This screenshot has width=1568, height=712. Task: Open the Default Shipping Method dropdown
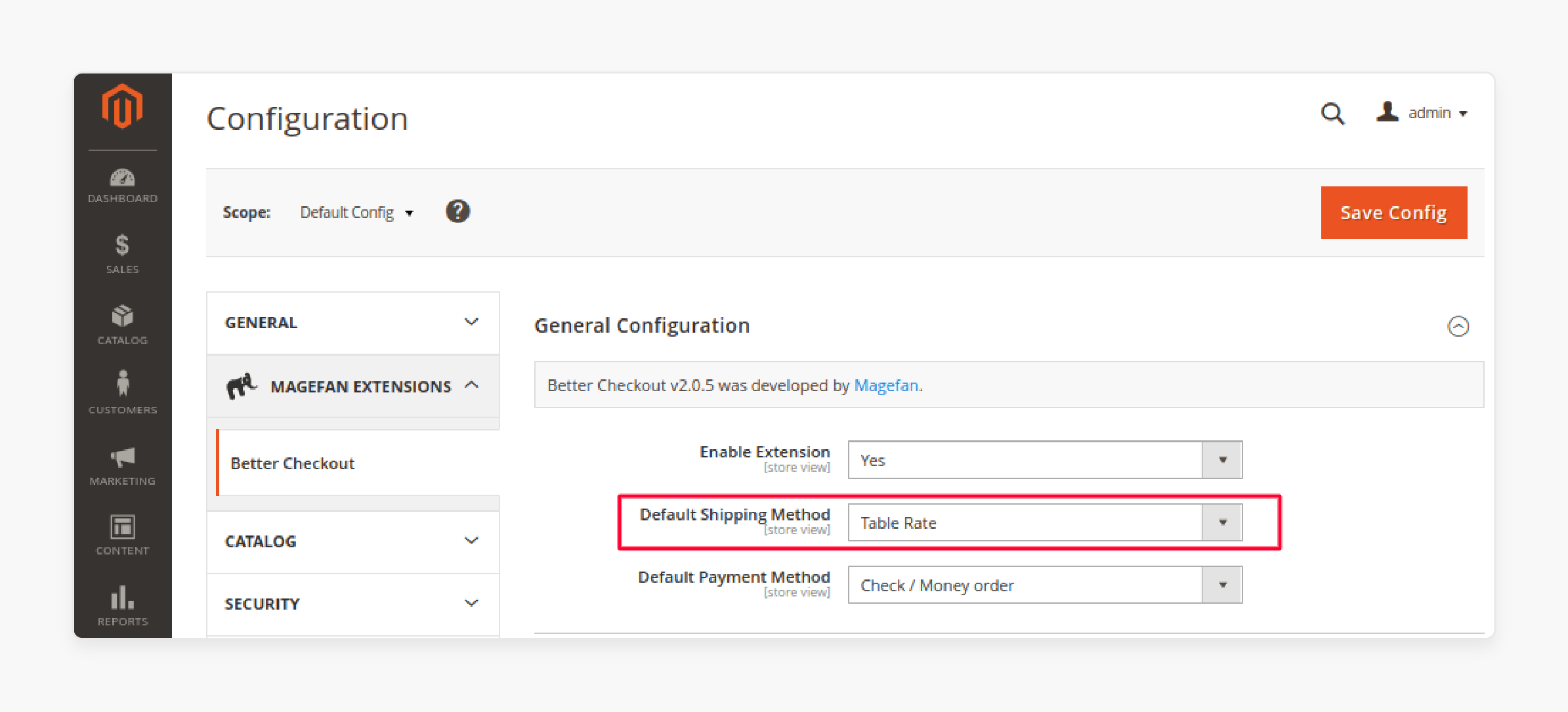click(1045, 523)
